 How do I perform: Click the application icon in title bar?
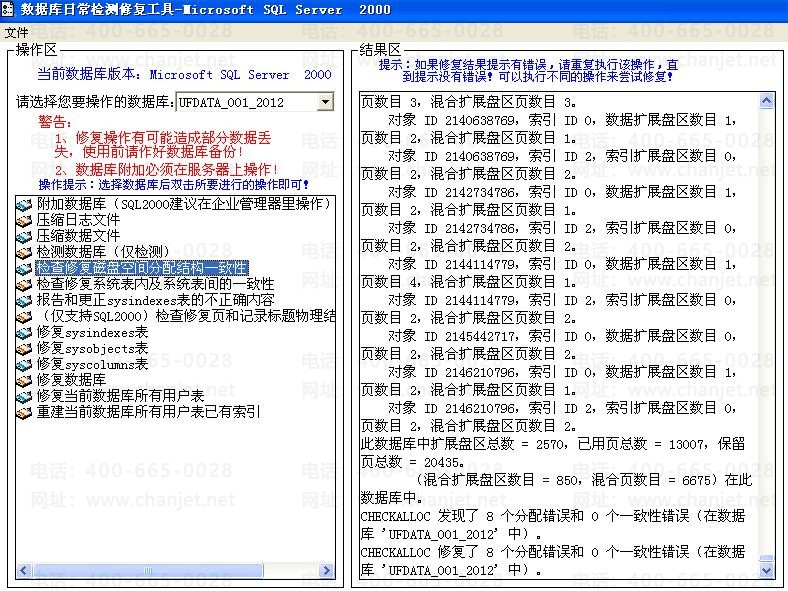[x=7, y=9]
